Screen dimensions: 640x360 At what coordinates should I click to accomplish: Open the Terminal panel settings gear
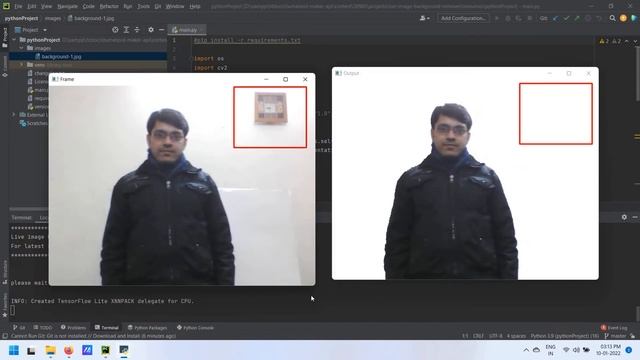pyautogui.click(x=624, y=217)
